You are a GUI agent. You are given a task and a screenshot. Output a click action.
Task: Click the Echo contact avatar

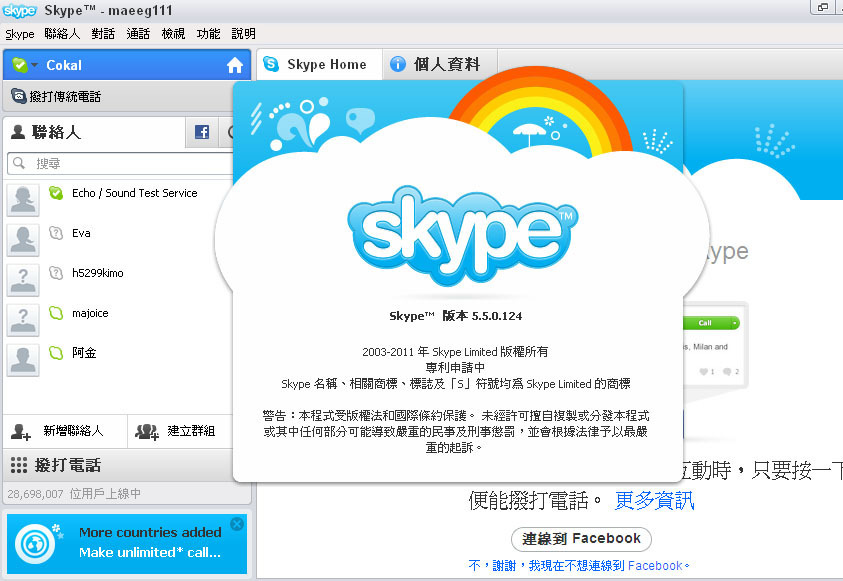[x=23, y=200]
